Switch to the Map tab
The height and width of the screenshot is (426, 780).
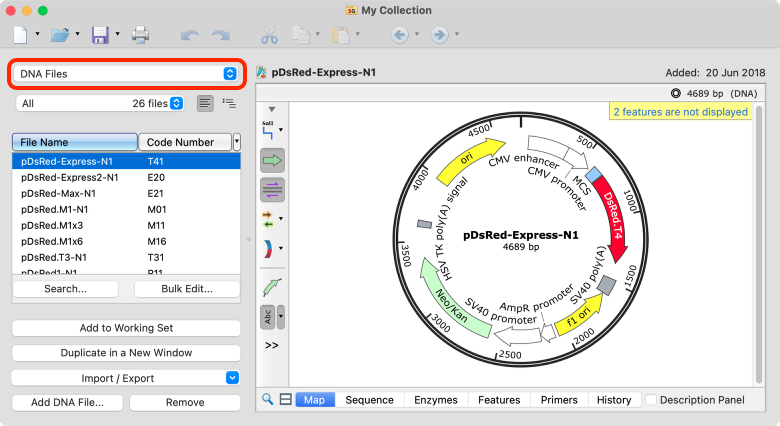coord(315,400)
